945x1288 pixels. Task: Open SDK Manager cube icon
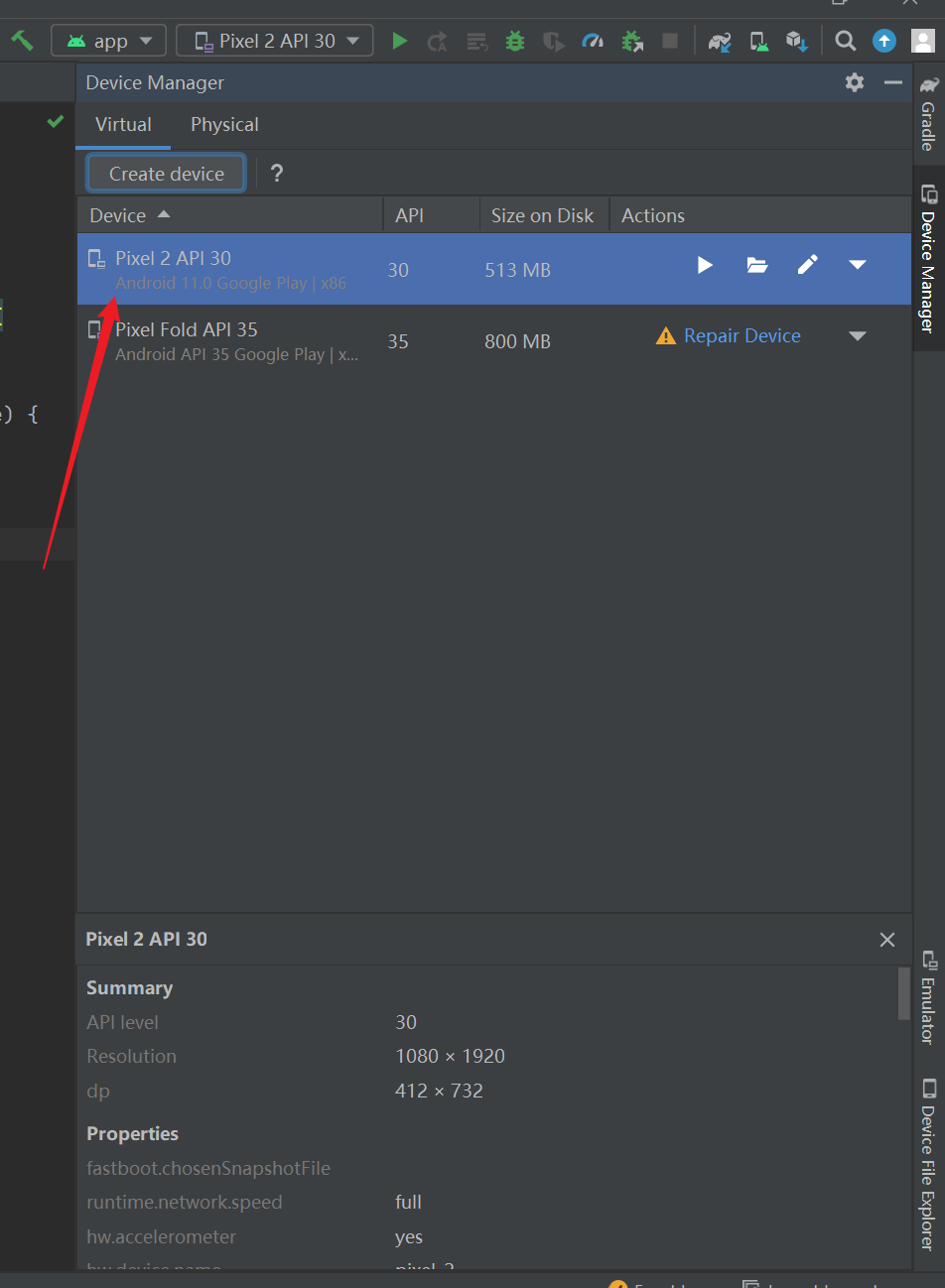[x=796, y=41]
